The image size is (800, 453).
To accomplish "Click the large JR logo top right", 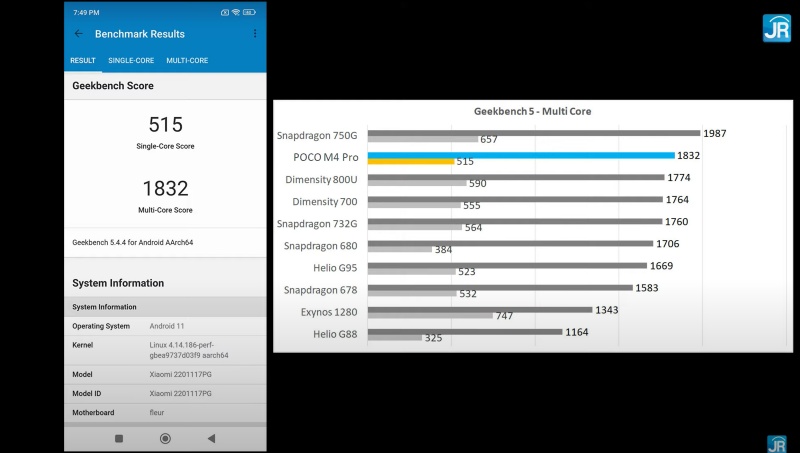I will pos(776,27).
